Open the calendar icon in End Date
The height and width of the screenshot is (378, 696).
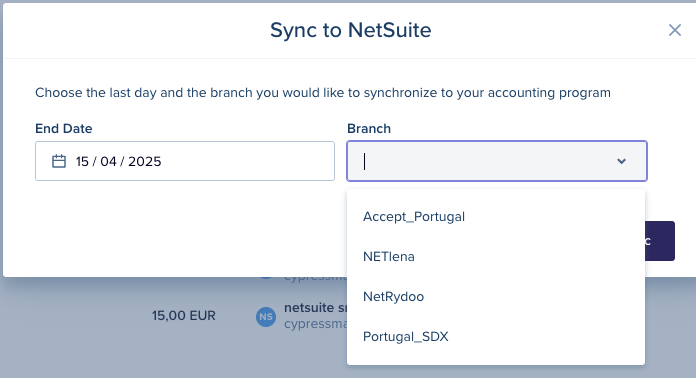tap(59, 161)
